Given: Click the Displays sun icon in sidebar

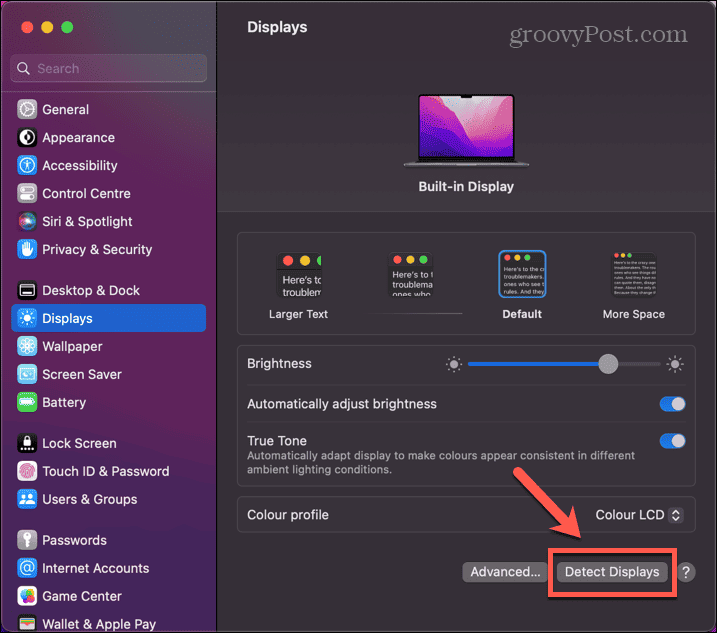Looking at the screenshot, I should [27, 318].
